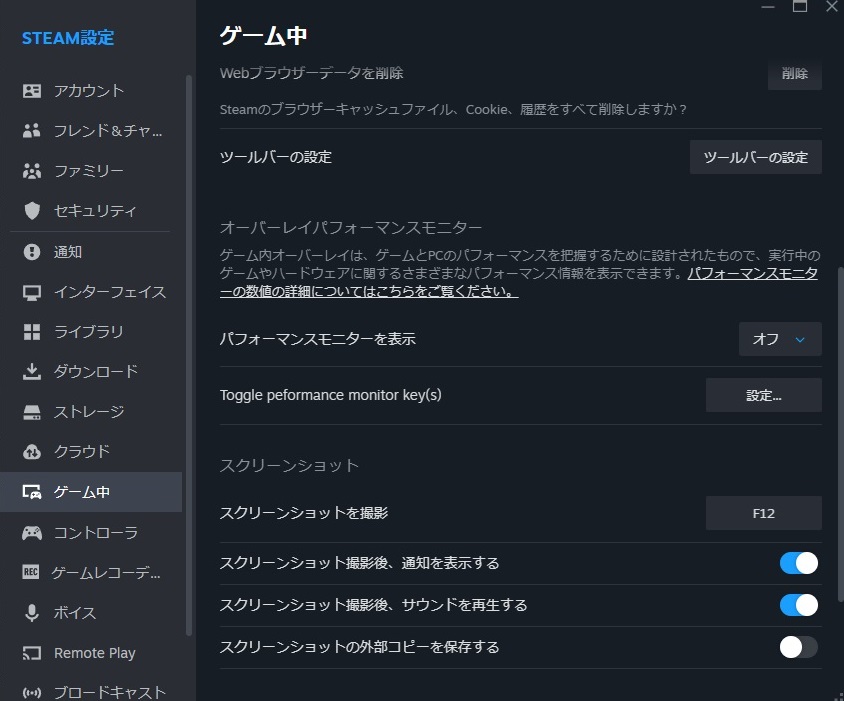
Task: Click the ダウンロード arrow icon
Action: (x=32, y=372)
